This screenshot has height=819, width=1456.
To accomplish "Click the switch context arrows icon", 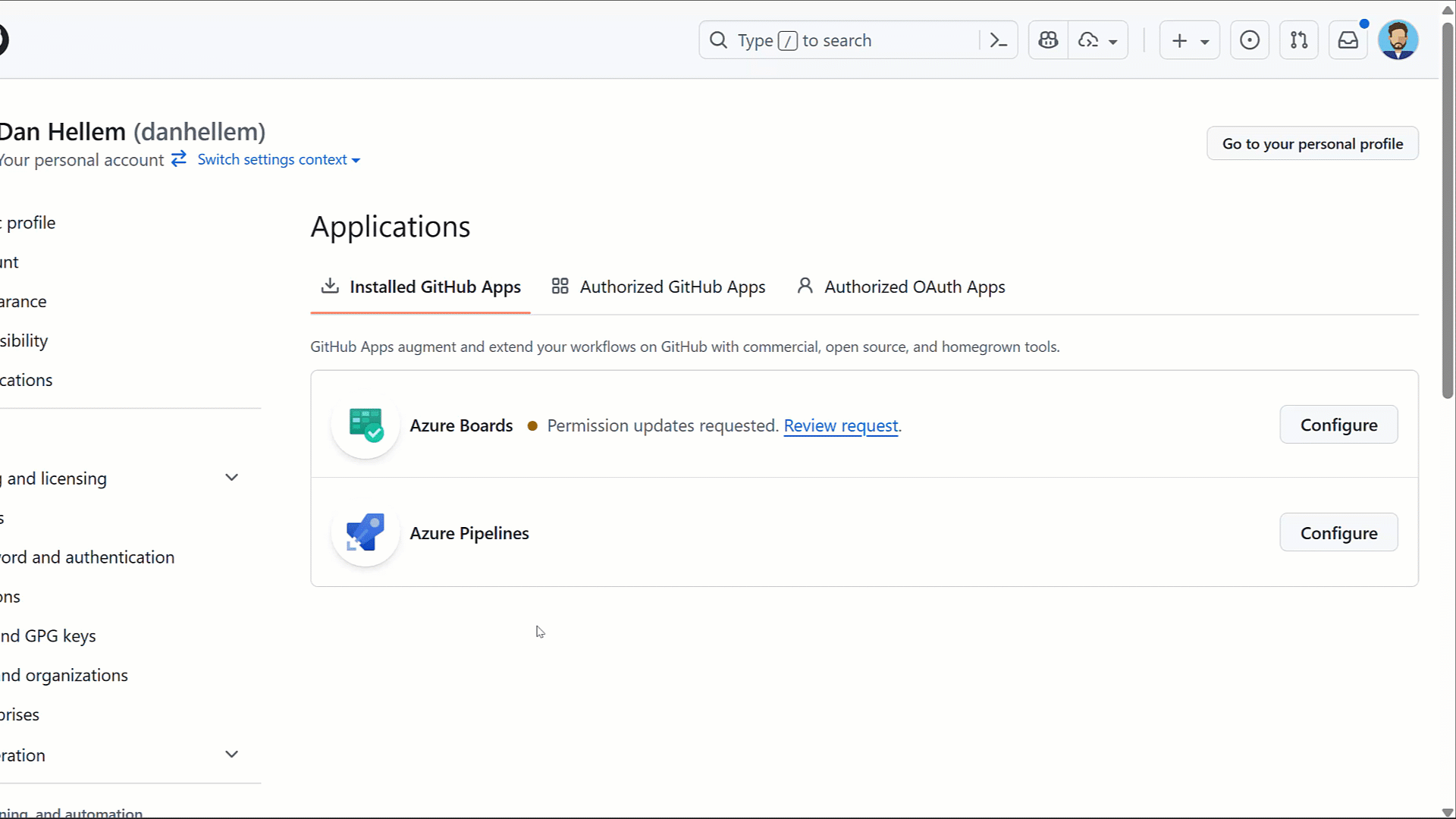I will coord(179,158).
